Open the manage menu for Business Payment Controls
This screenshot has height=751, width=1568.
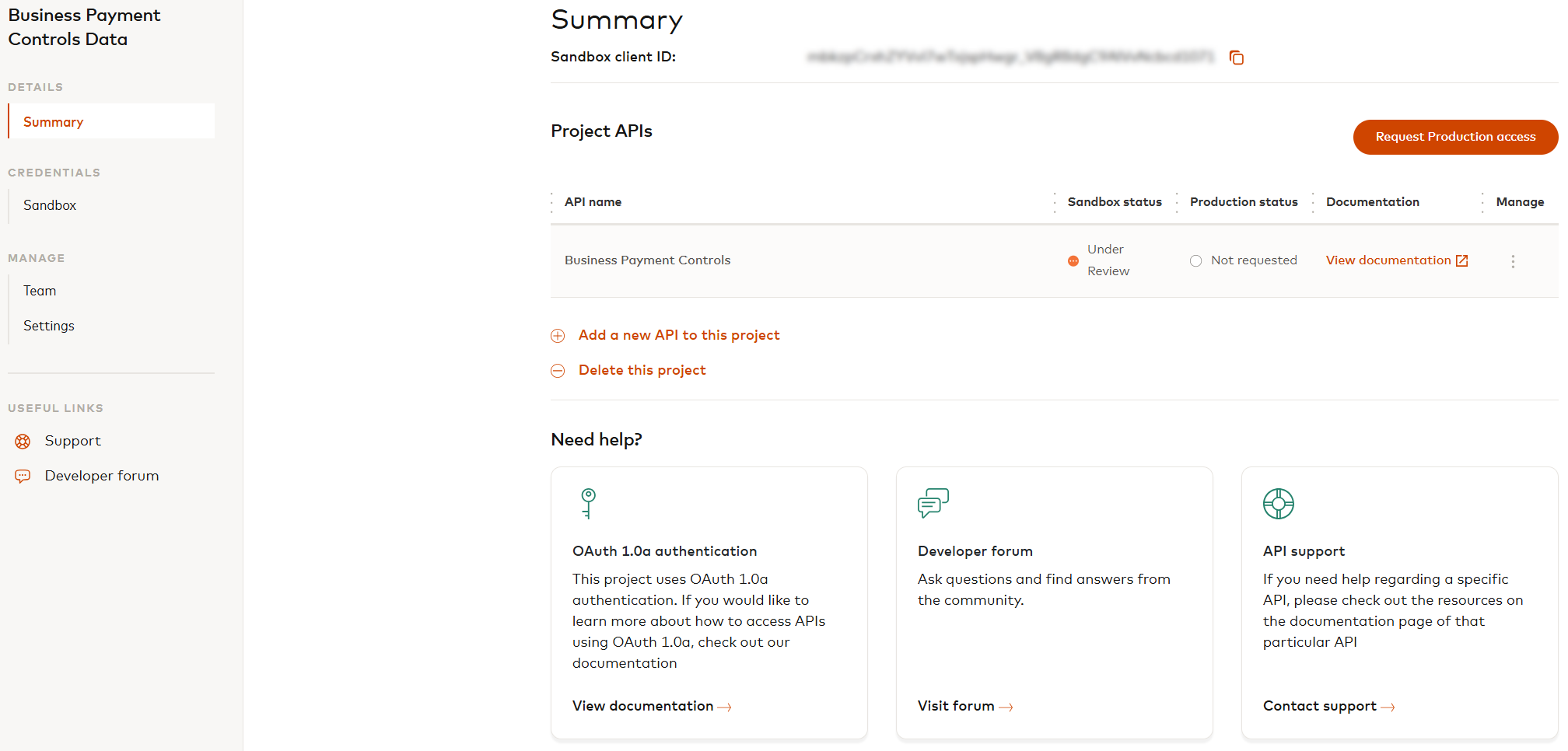[x=1513, y=261]
